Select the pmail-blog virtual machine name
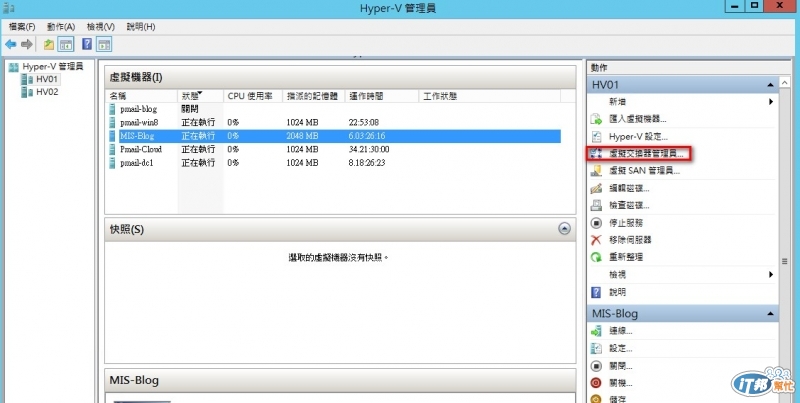 (139, 109)
